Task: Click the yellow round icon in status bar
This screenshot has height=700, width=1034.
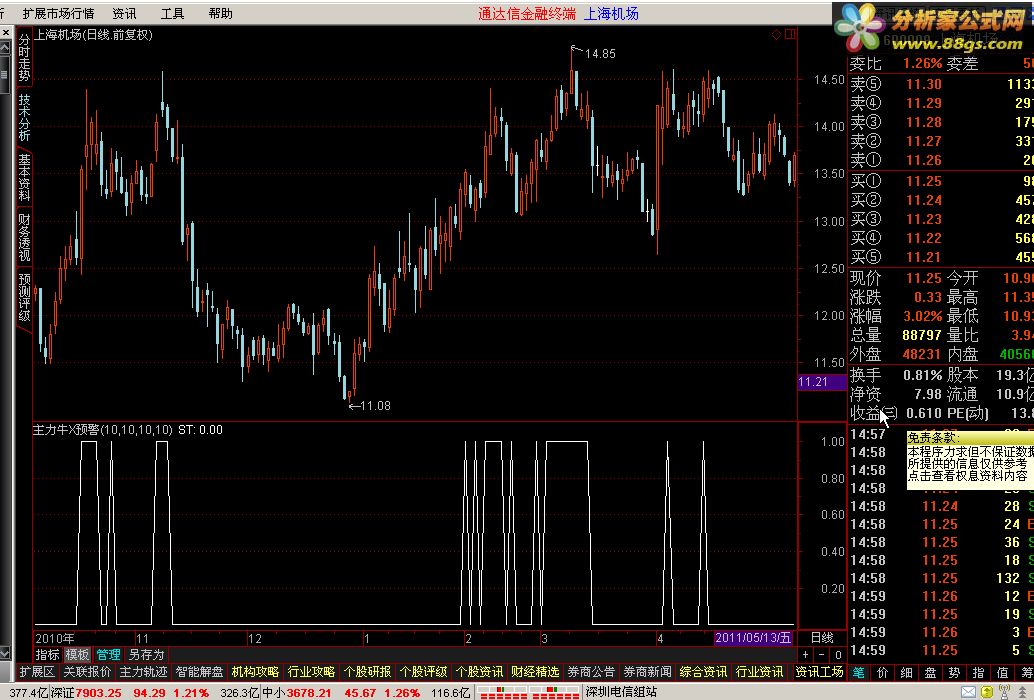Action: tap(987, 692)
